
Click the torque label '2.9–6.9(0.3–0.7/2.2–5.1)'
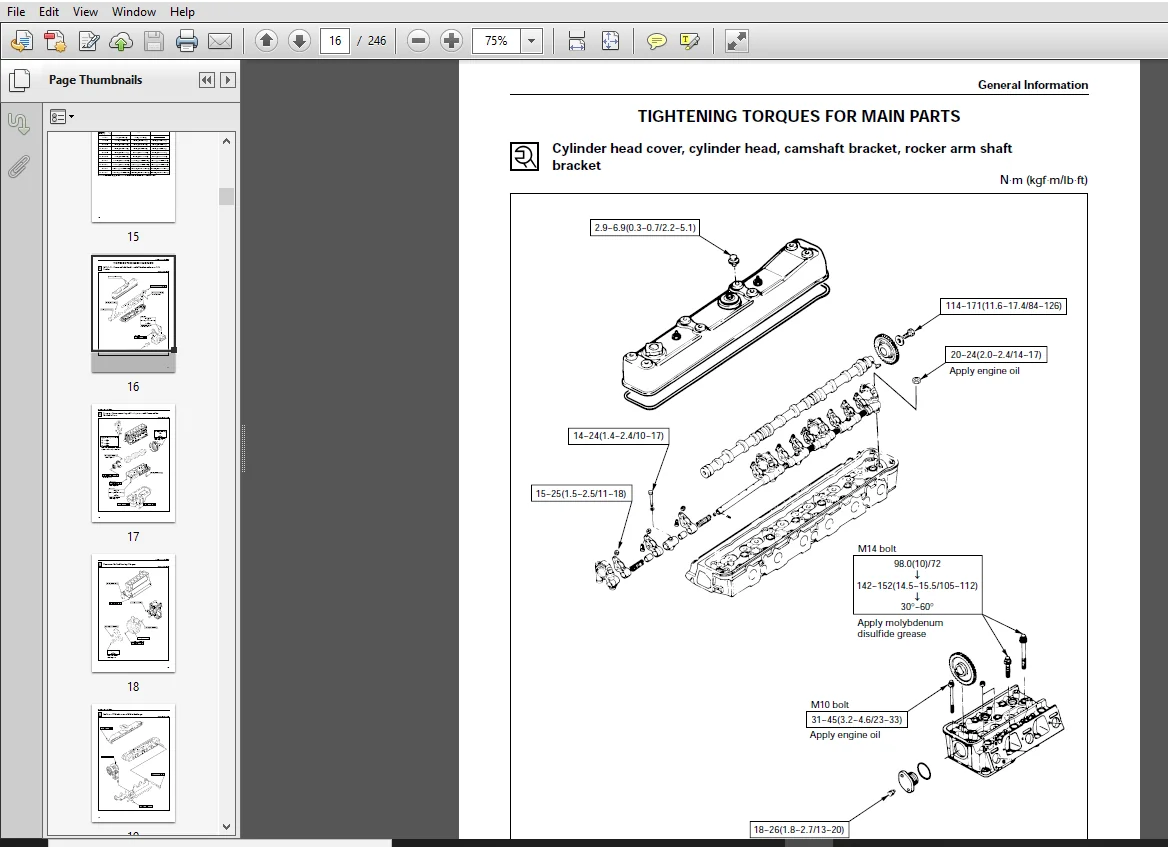(645, 228)
